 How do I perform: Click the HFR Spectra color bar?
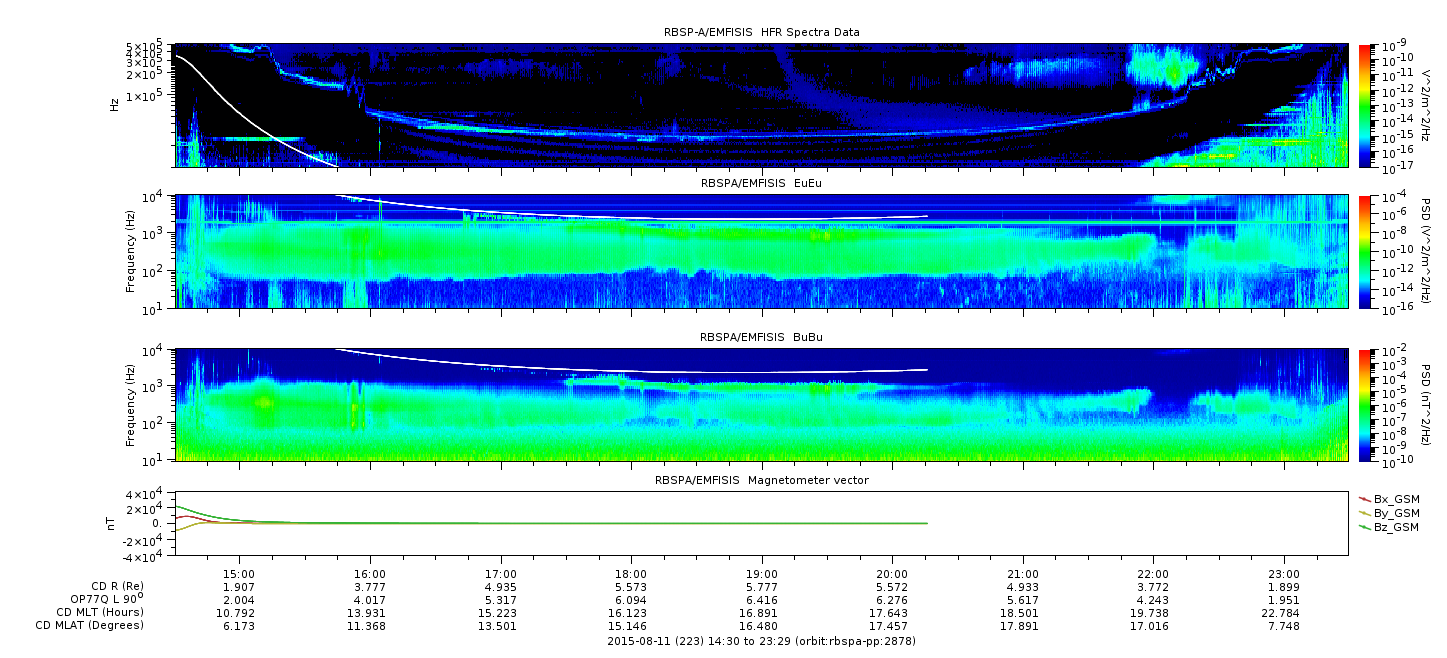pos(1365,105)
